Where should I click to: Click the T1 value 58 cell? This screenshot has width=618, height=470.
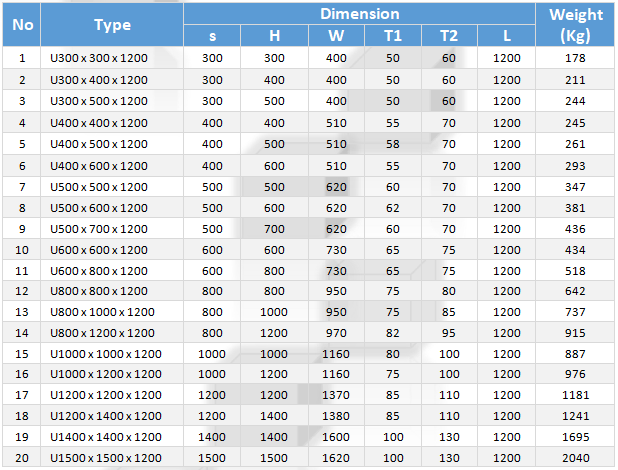click(392, 143)
